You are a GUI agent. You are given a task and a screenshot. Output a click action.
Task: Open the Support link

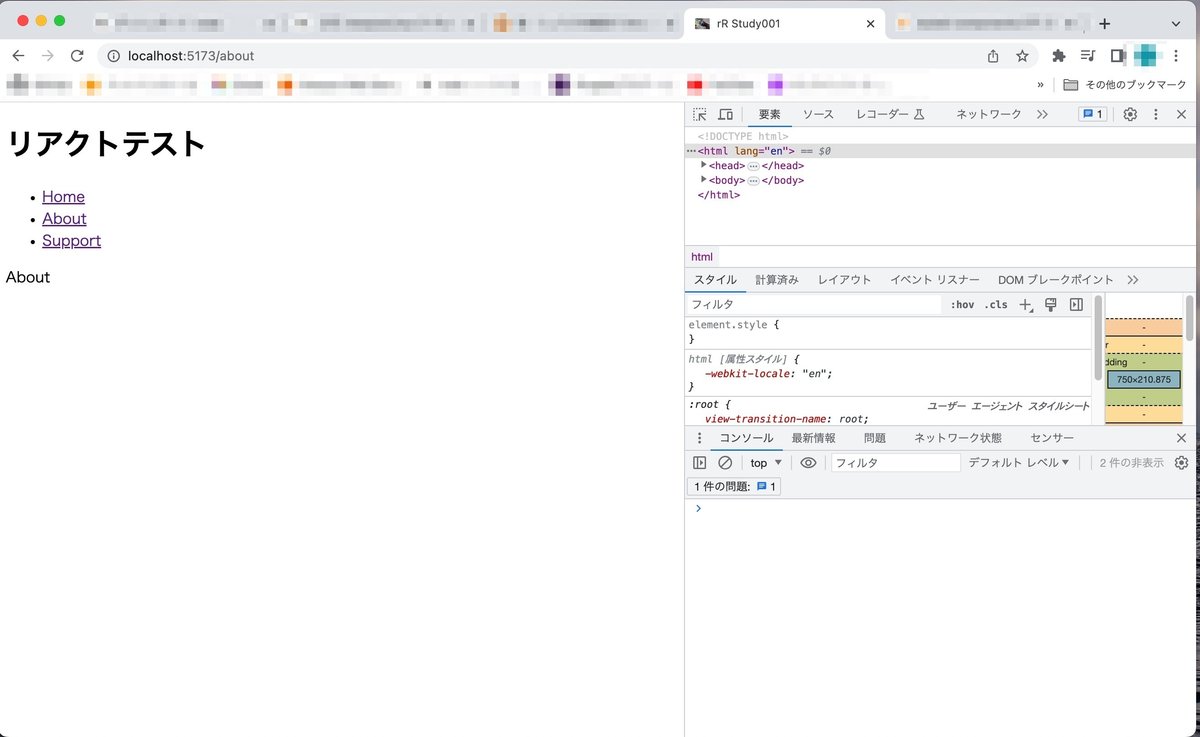[x=71, y=241]
